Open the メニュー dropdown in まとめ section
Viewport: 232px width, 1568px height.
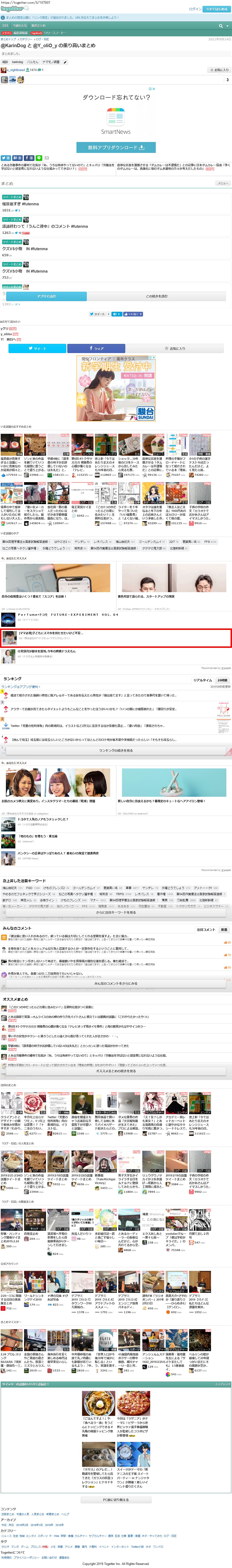click(x=223, y=183)
